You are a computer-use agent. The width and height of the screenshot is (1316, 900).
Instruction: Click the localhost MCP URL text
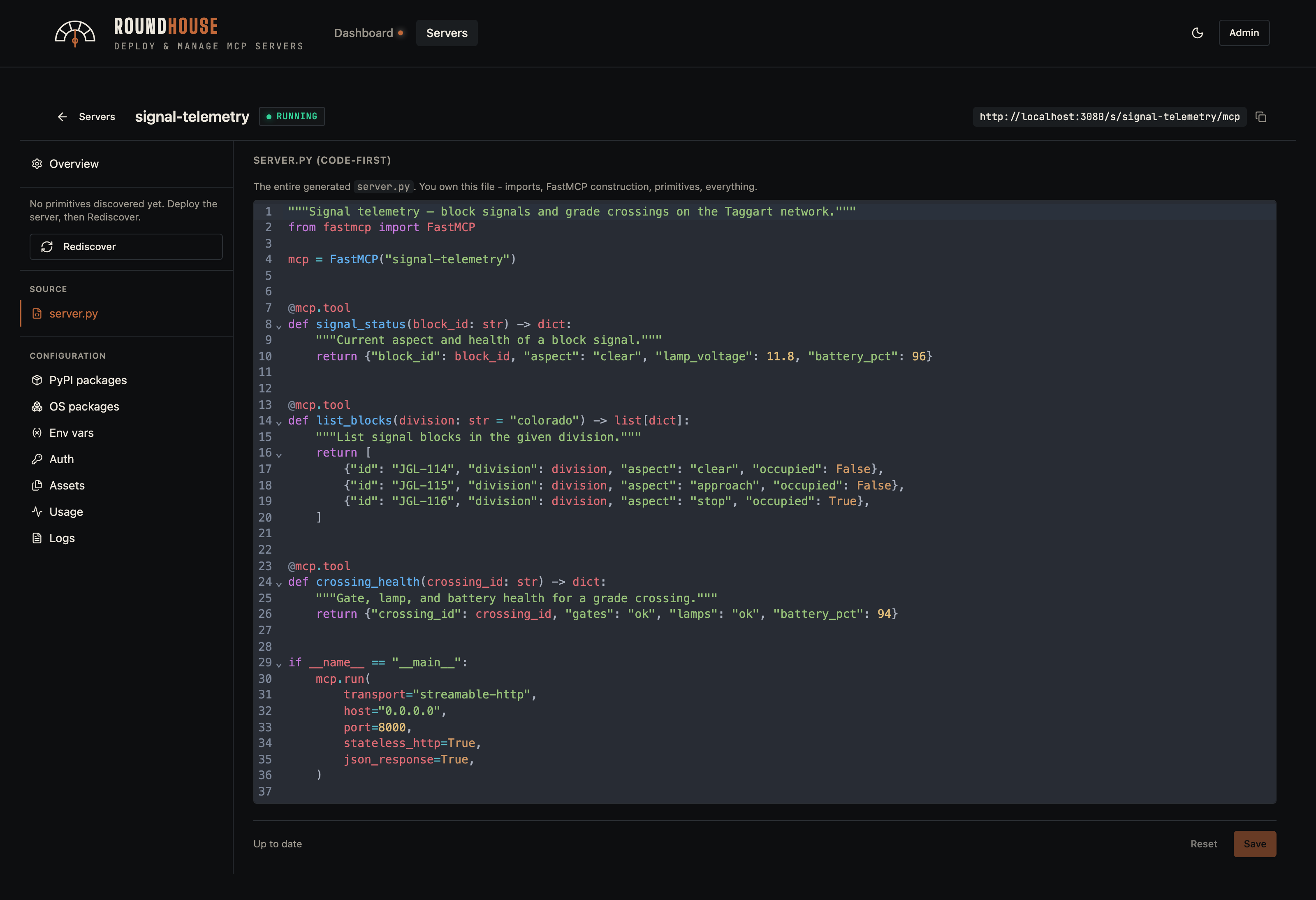(x=1109, y=117)
